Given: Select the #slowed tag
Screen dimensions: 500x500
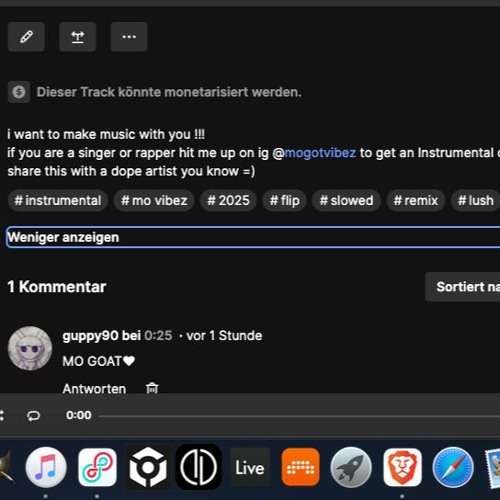Looking at the screenshot, I should [346, 200].
